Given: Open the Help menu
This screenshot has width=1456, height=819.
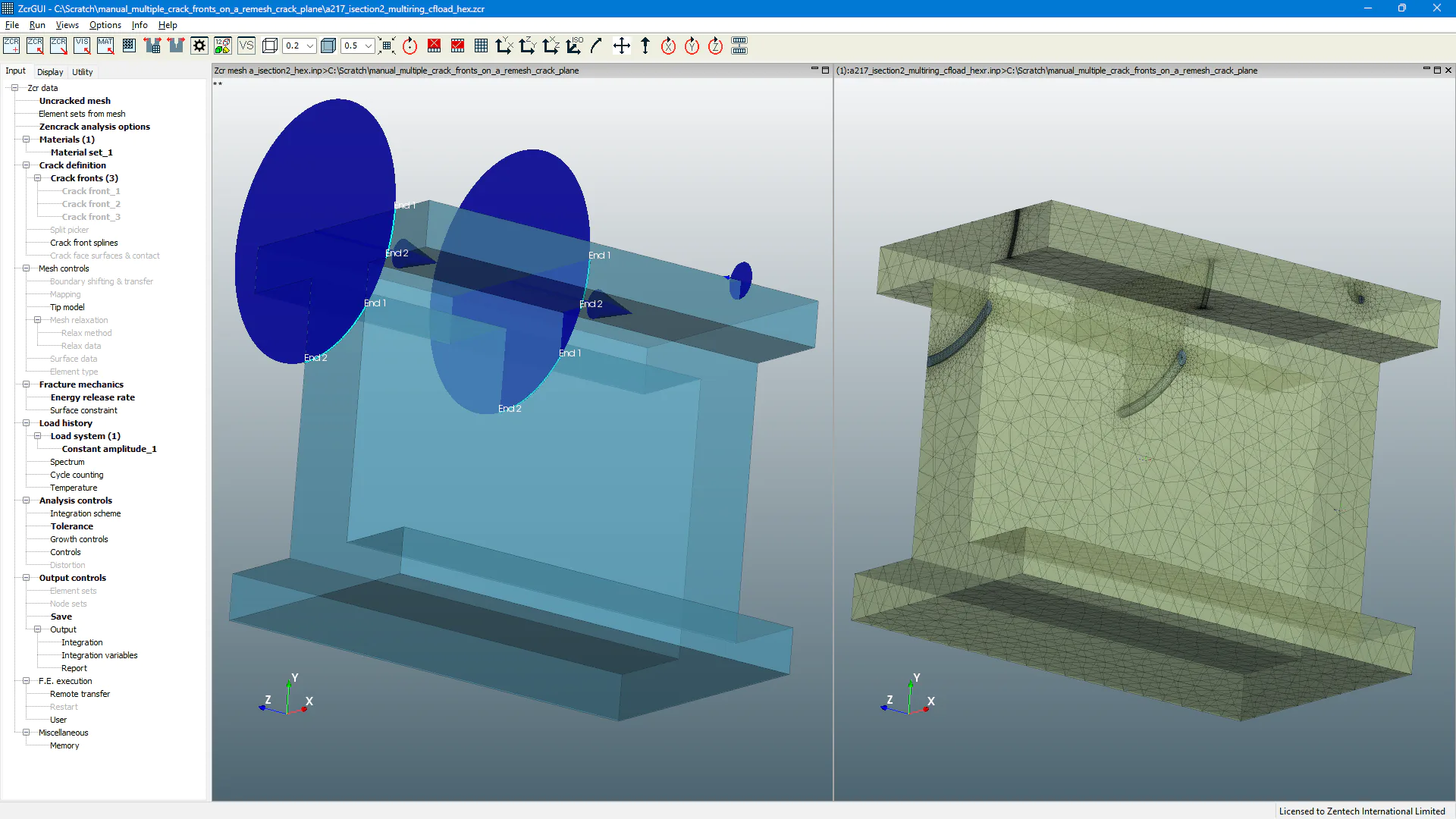Looking at the screenshot, I should (x=168, y=25).
